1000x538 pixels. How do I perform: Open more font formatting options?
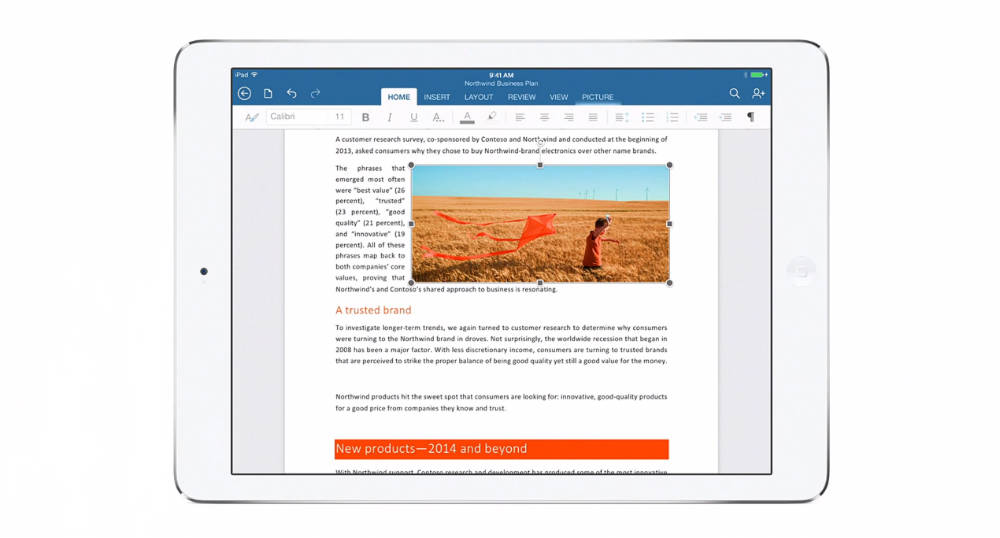438,117
